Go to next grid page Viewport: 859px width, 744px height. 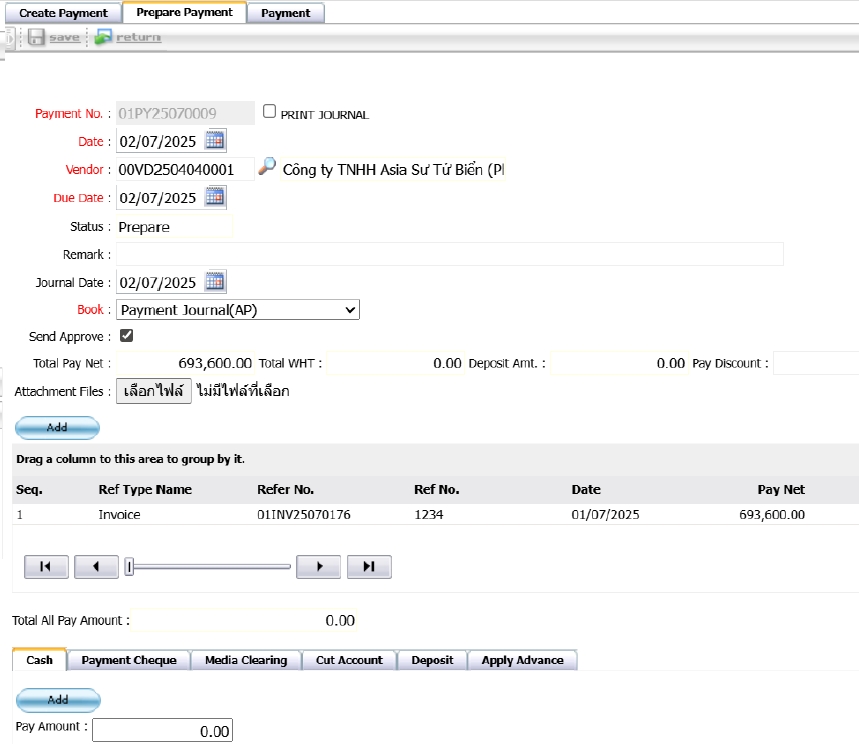(x=319, y=567)
